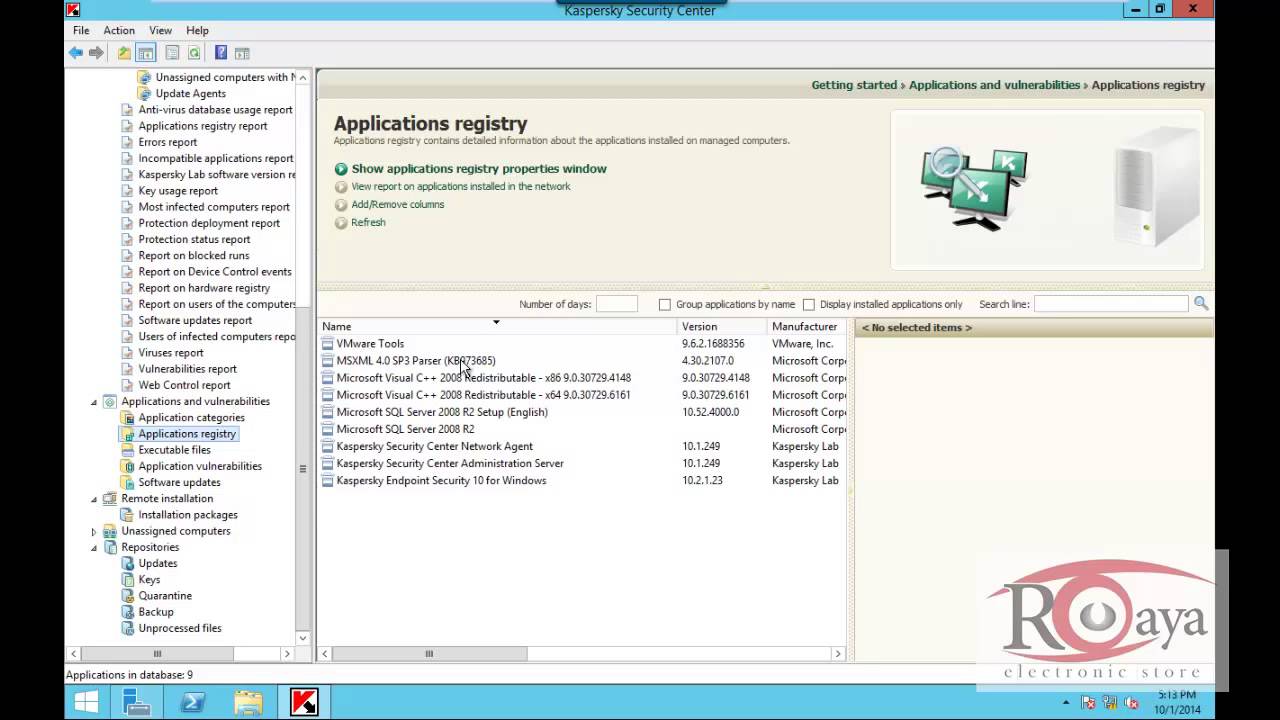Select the Update Agents tree item
1280x720 pixels.
[190, 94]
